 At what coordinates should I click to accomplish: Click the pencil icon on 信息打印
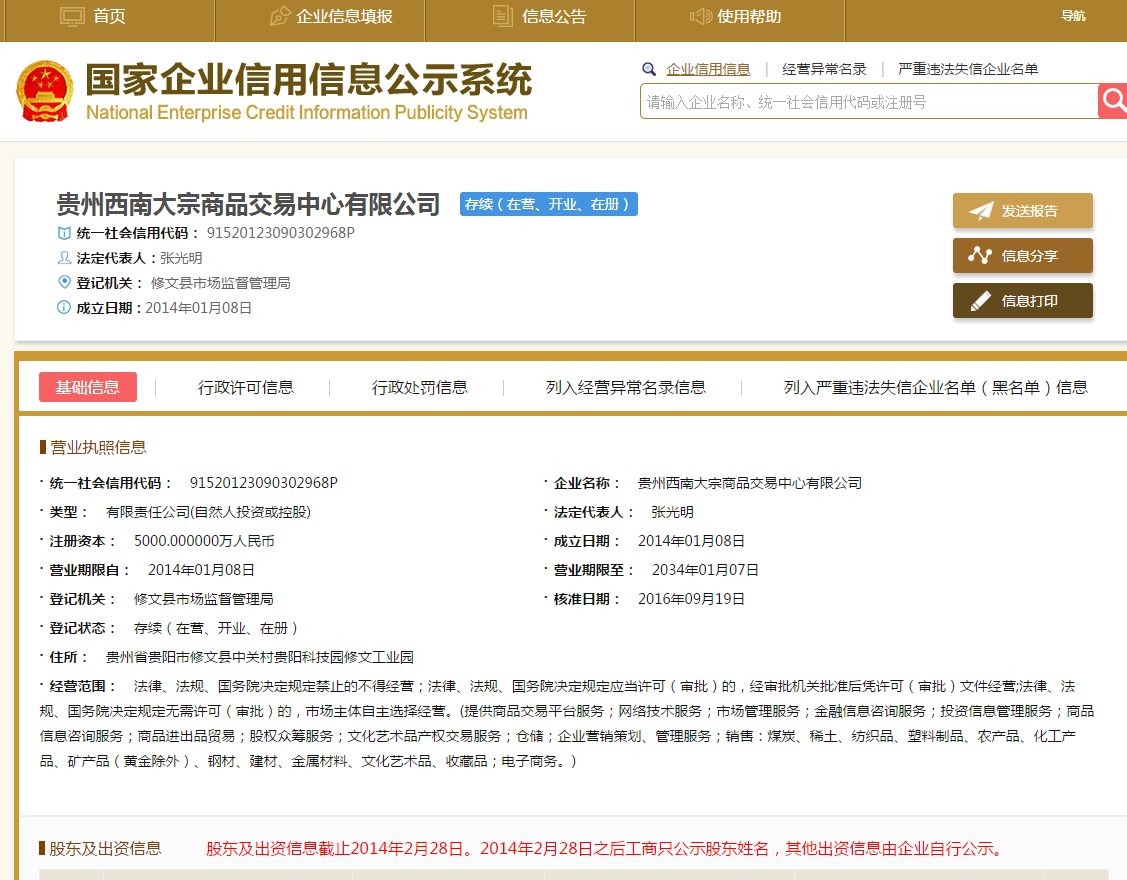coord(980,301)
